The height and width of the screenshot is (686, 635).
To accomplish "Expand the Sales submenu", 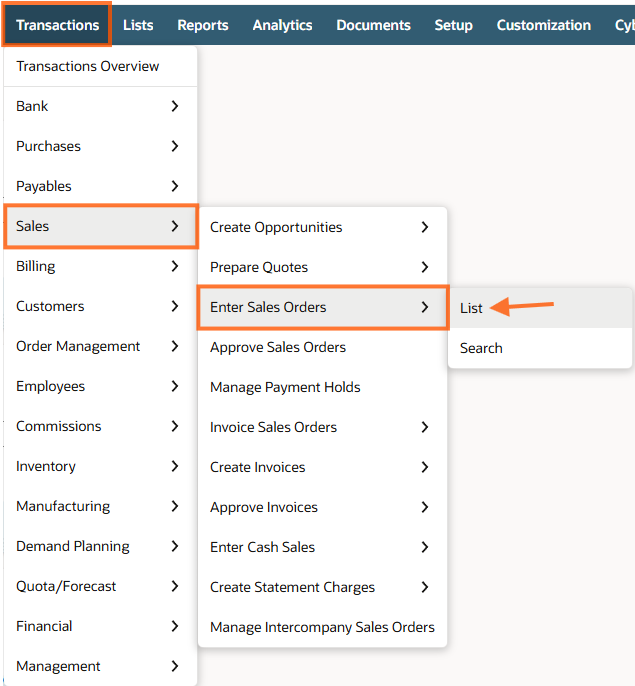I will (98, 226).
